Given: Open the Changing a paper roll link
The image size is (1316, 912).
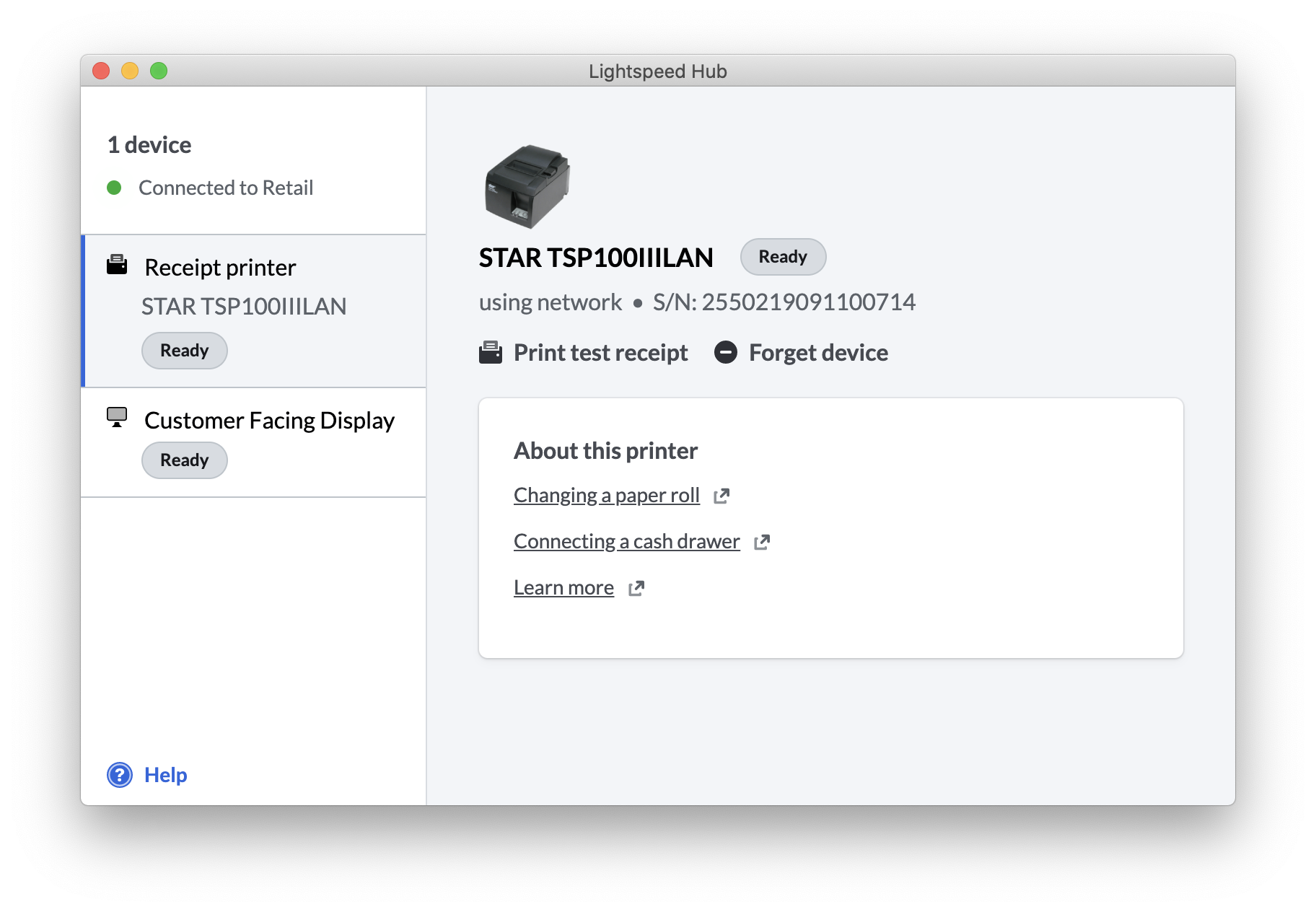Looking at the screenshot, I should [x=607, y=495].
